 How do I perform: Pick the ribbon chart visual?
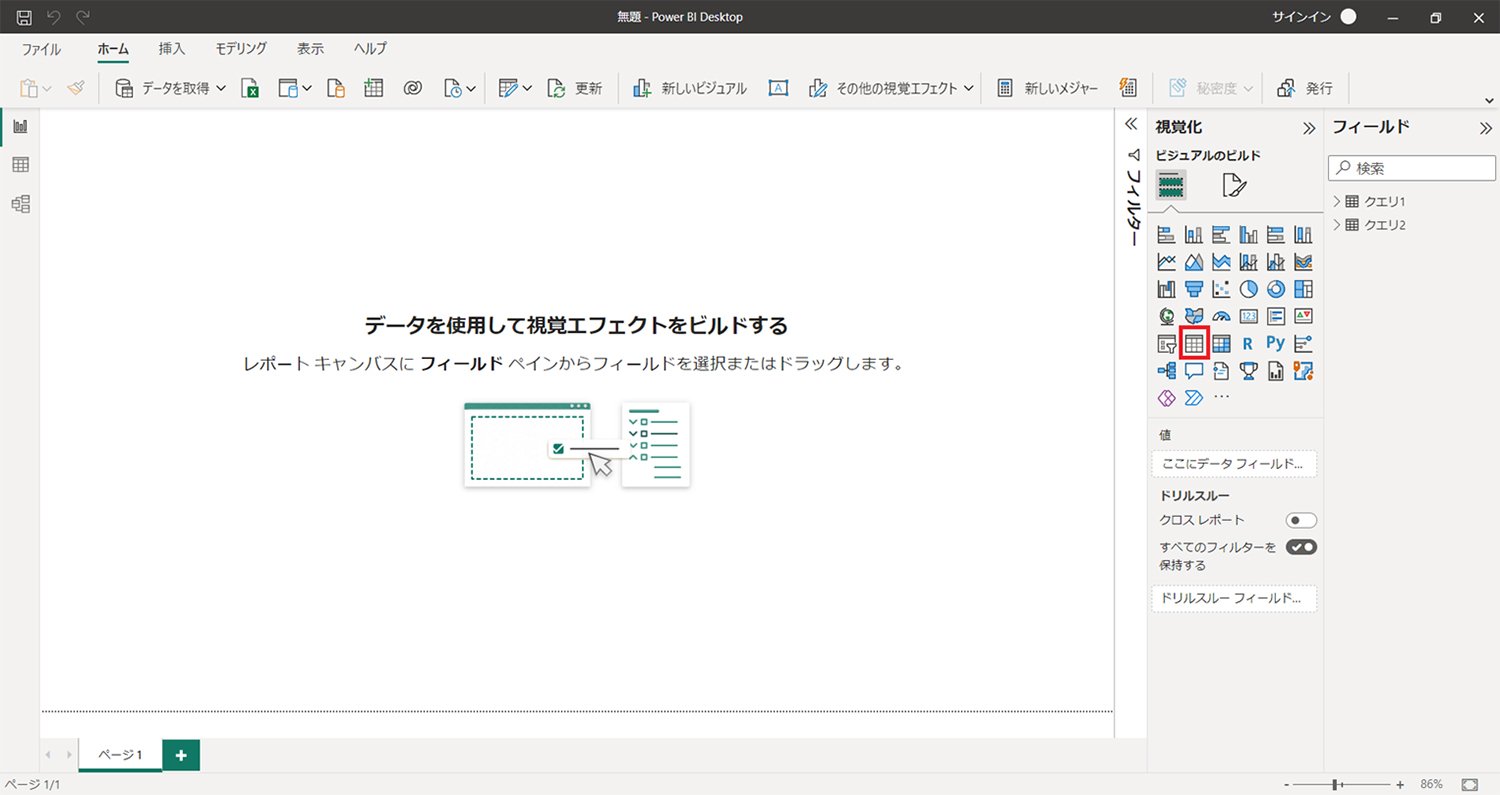[1303, 262]
